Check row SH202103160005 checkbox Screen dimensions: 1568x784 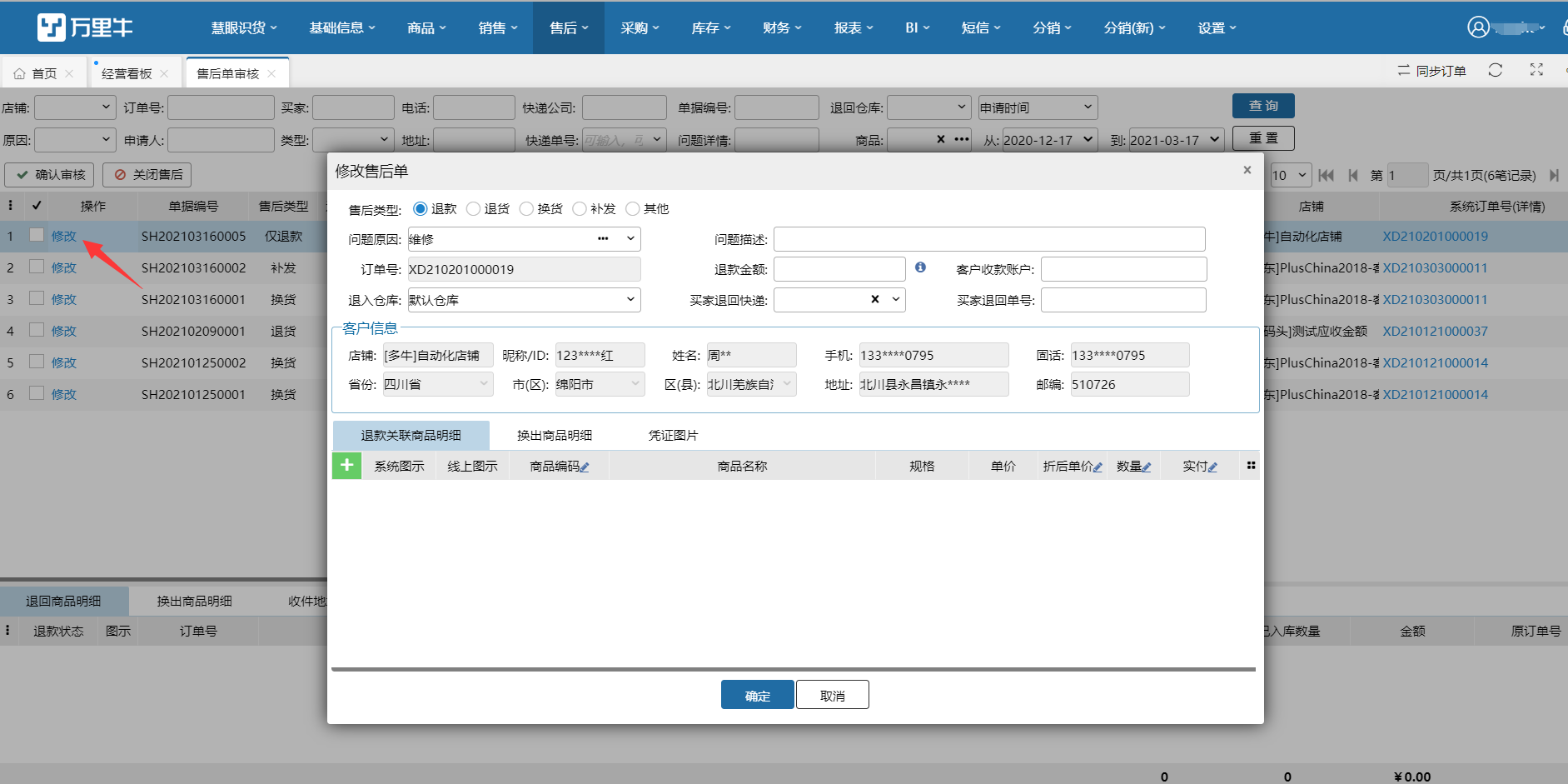(x=37, y=235)
